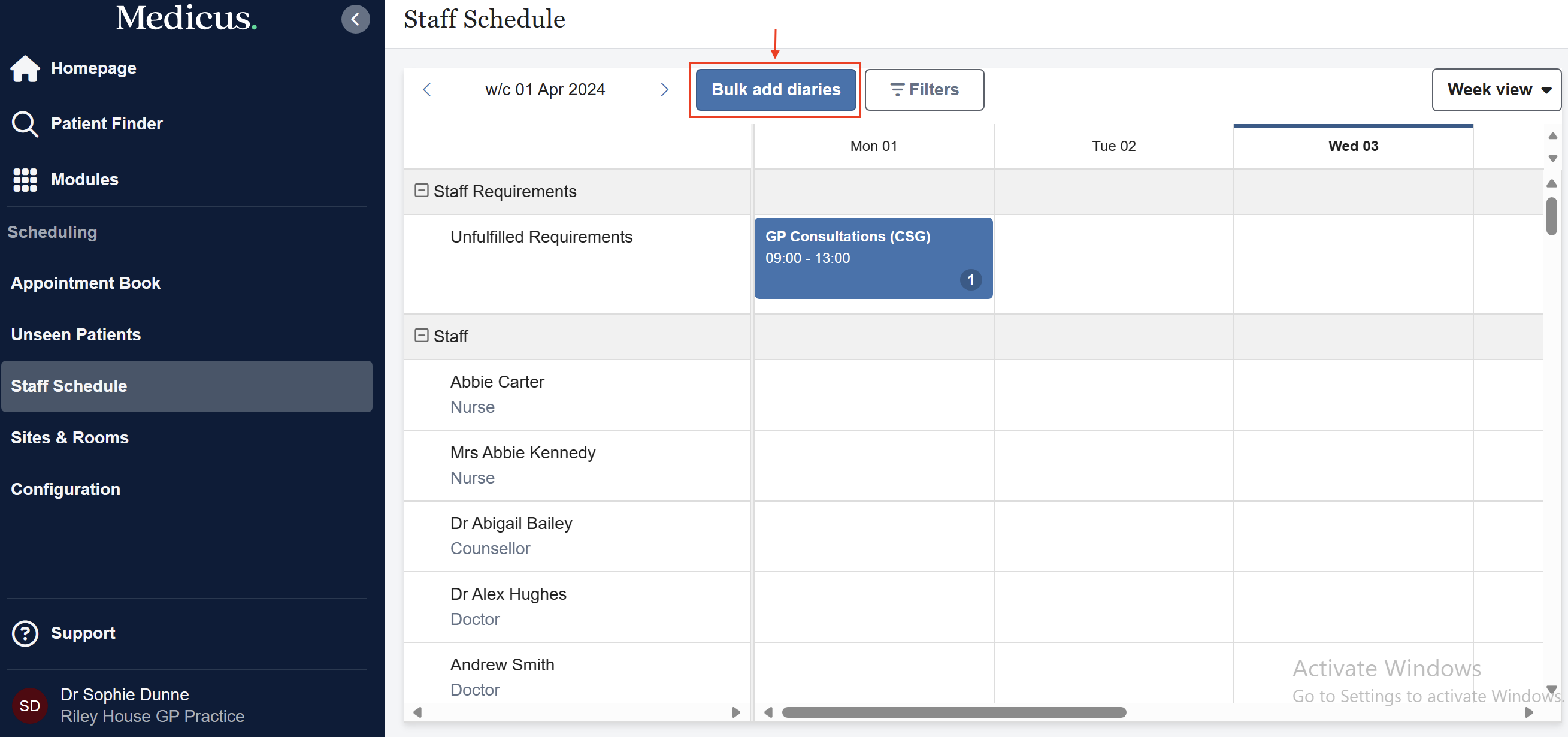Open the Week view dropdown
The width and height of the screenshot is (1568, 737).
(x=1496, y=89)
